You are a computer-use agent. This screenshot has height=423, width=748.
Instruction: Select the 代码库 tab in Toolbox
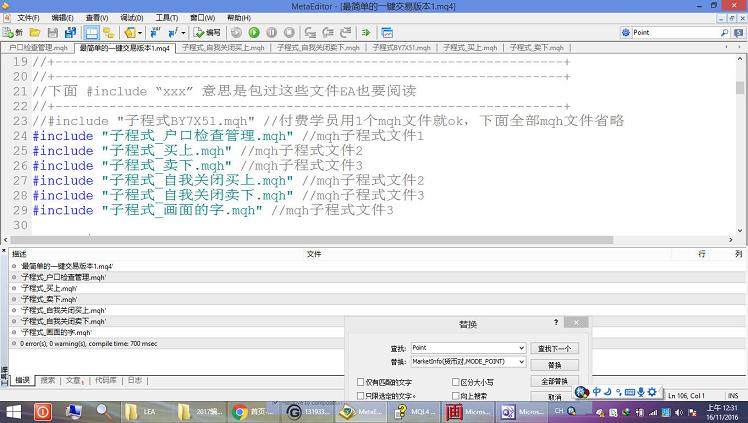point(105,380)
